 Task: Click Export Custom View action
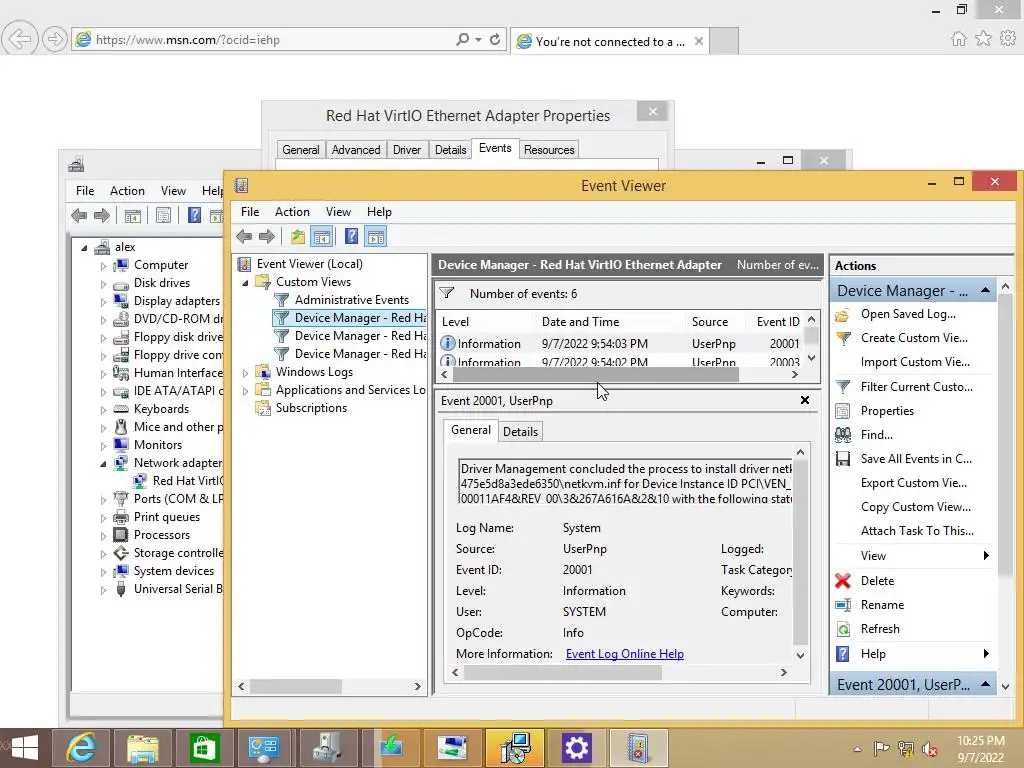(x=914, y=483)
